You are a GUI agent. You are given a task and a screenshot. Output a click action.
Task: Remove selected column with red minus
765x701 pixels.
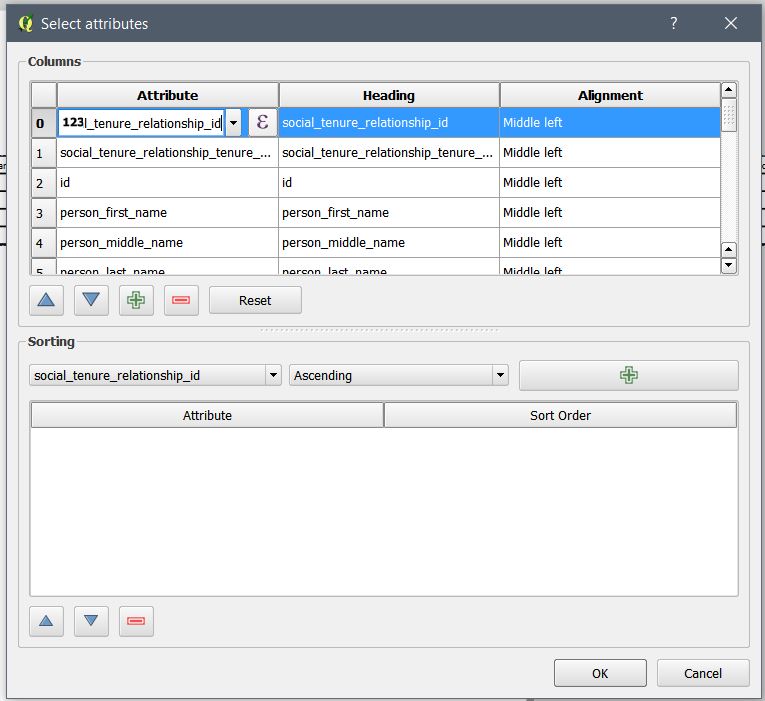tap(181, 301)
